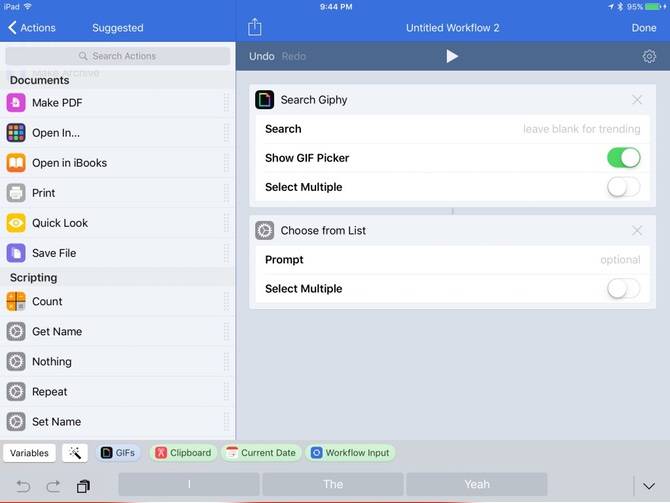Focus the Search Actions field
Screen dimensions: 670x503
pyautogui.click(x=118, y=56)
